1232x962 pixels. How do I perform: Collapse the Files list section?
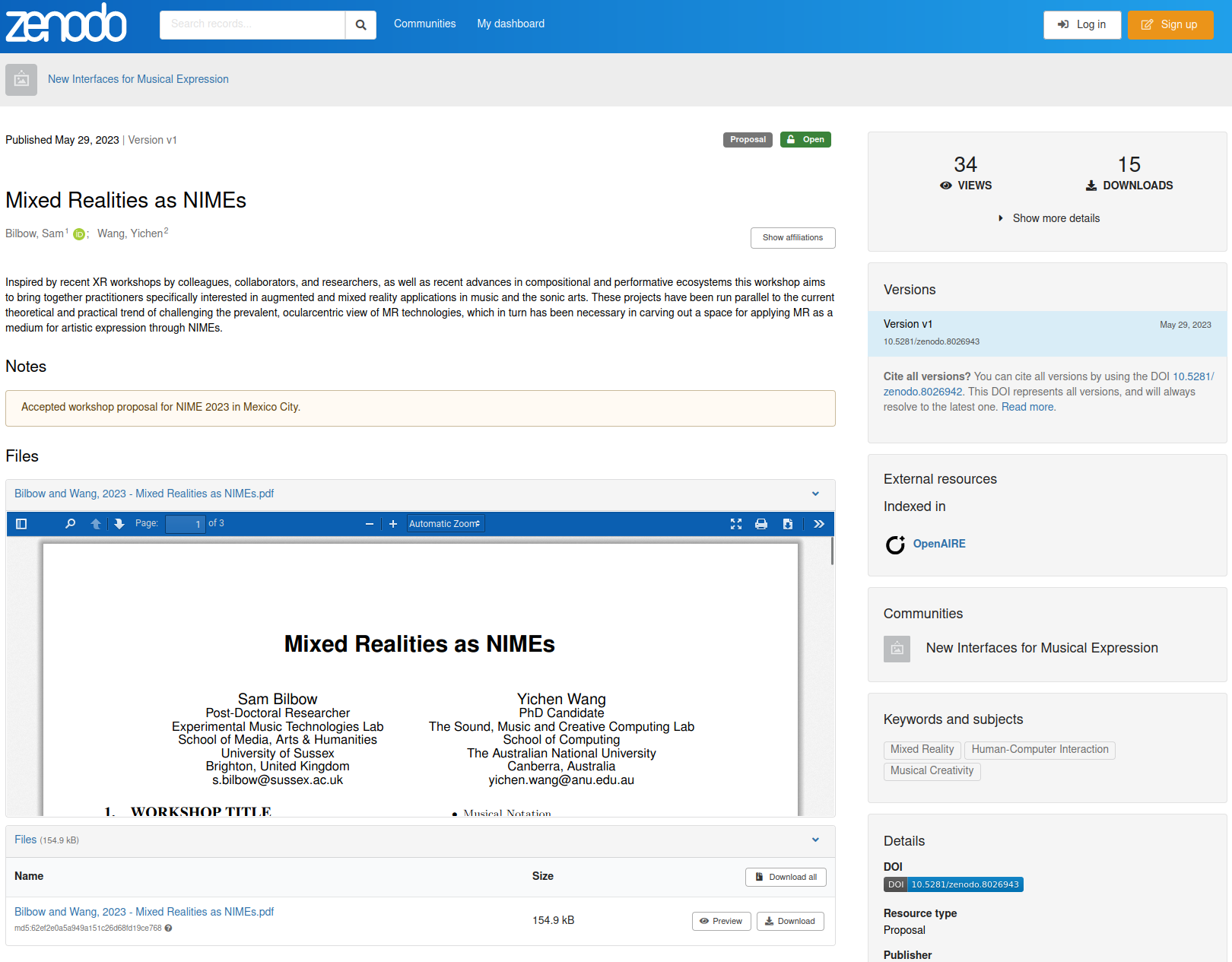[815, 840]
